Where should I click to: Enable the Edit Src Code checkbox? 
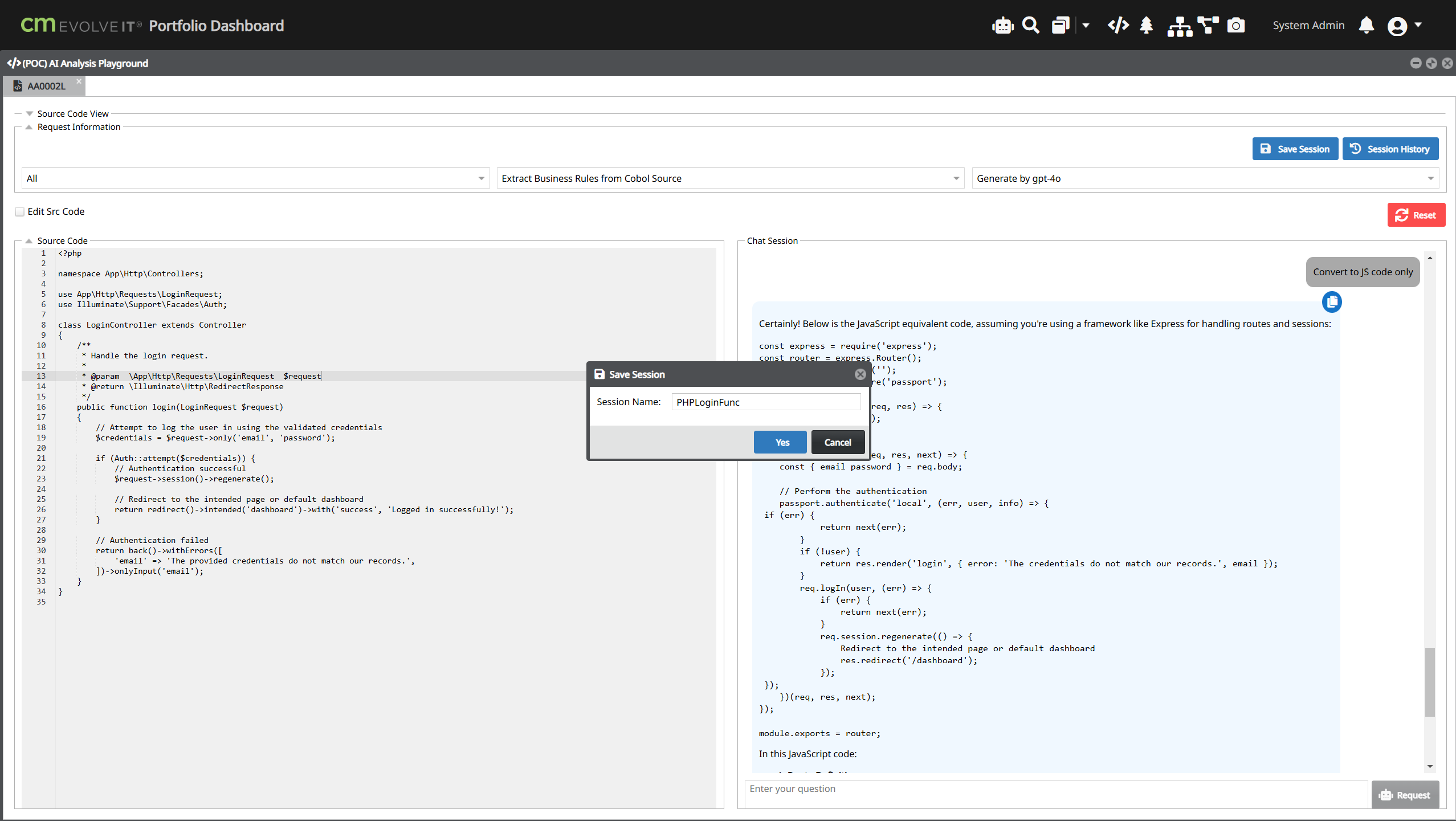20,212
